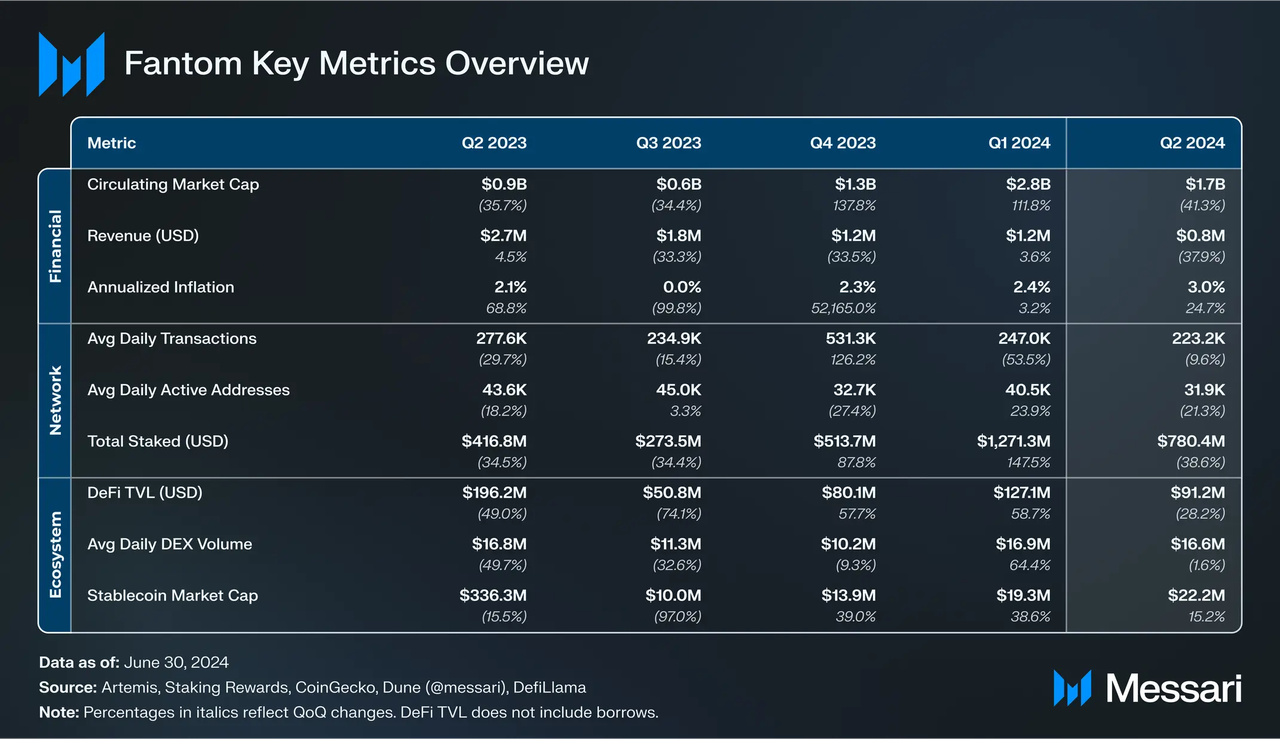Viewport: 1280px width, 739px height.
Task: Click the Stablecoin Market Cap row label
Action: [x=171, y=595]
